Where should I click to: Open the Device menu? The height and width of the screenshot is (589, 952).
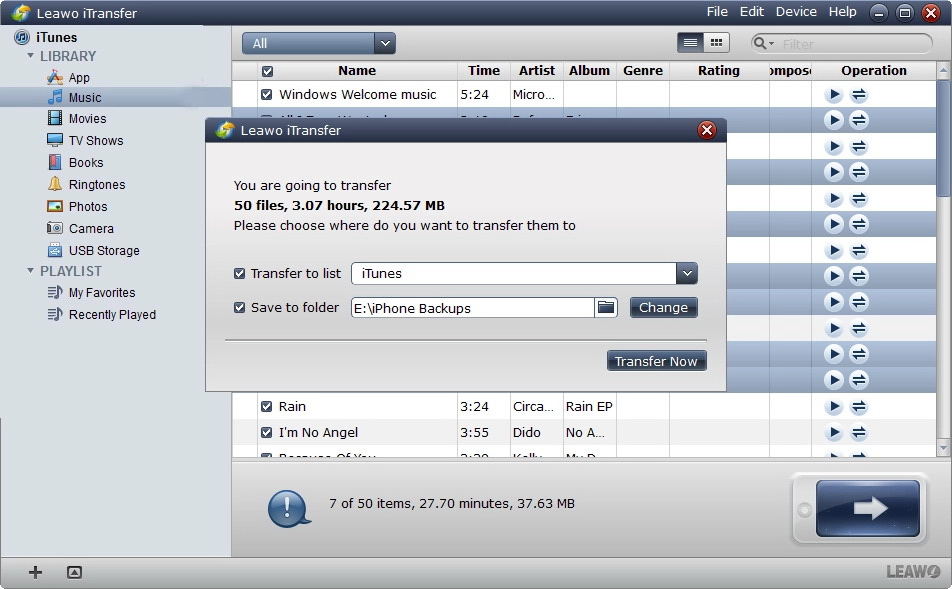pyautogui.click(x=796, y=12)
